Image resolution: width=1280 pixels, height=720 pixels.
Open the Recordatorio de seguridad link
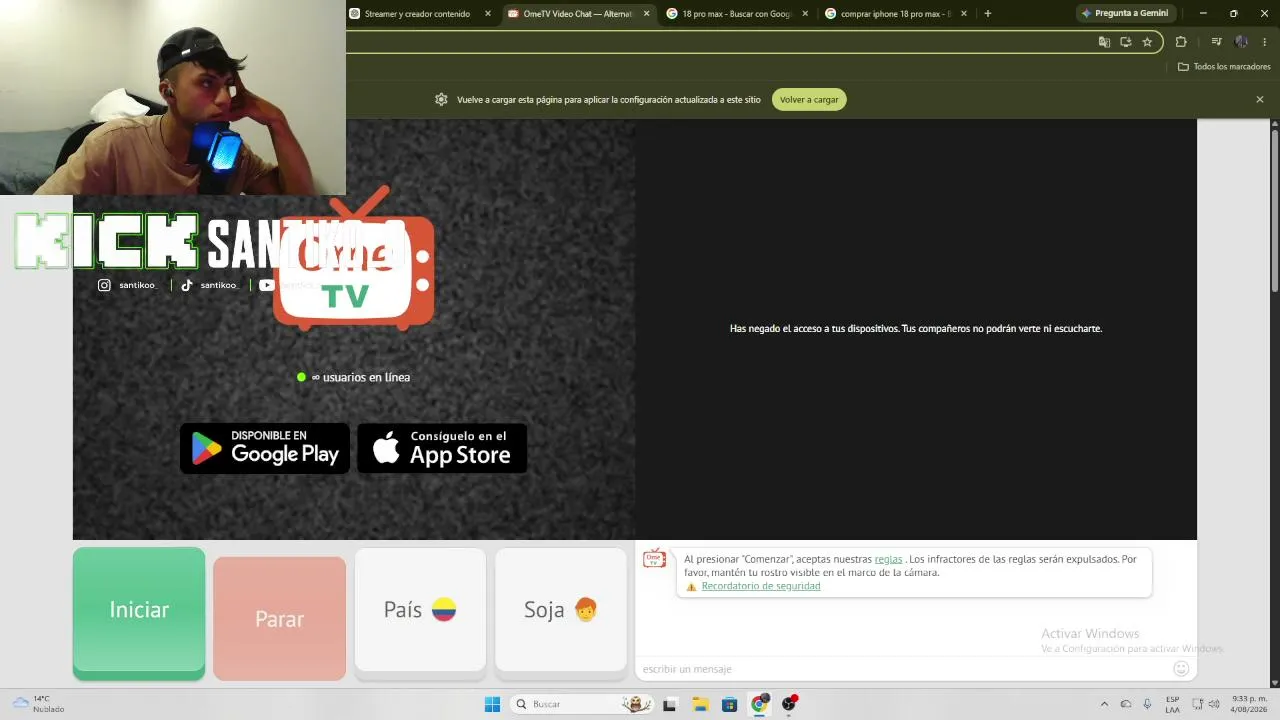[760, 586]
